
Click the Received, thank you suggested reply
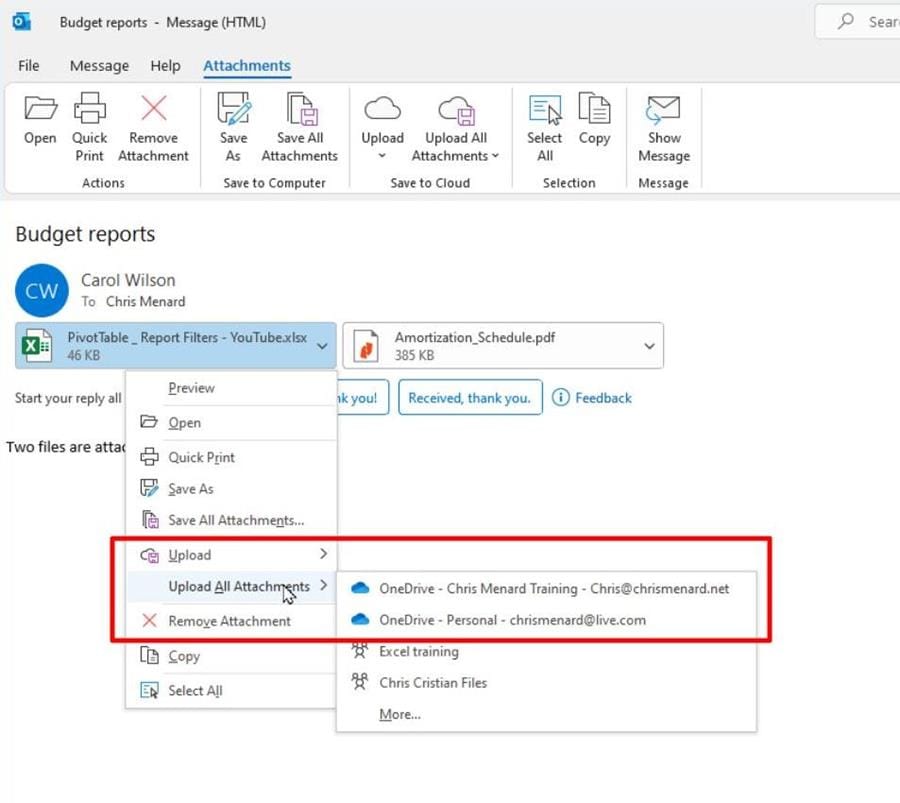(470, 397)
